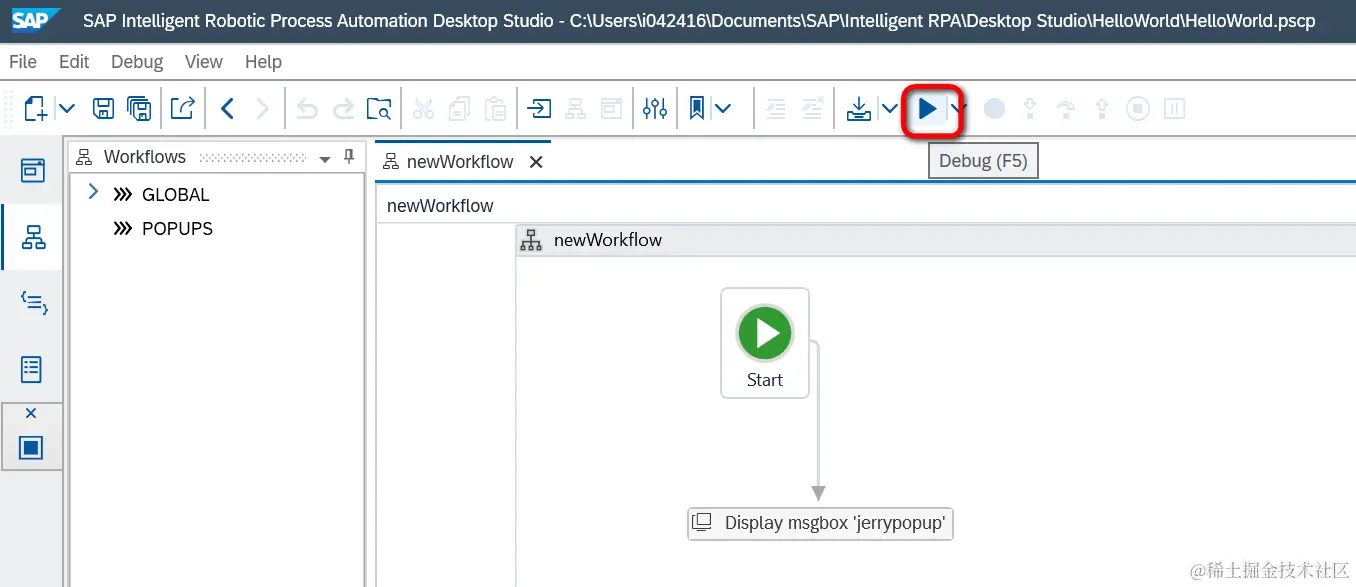Close the bottom sidebar panel with x
Image resolution: width=1356 pixels, height=587 pixels.
pyautogui.click(x=31, y=413)
